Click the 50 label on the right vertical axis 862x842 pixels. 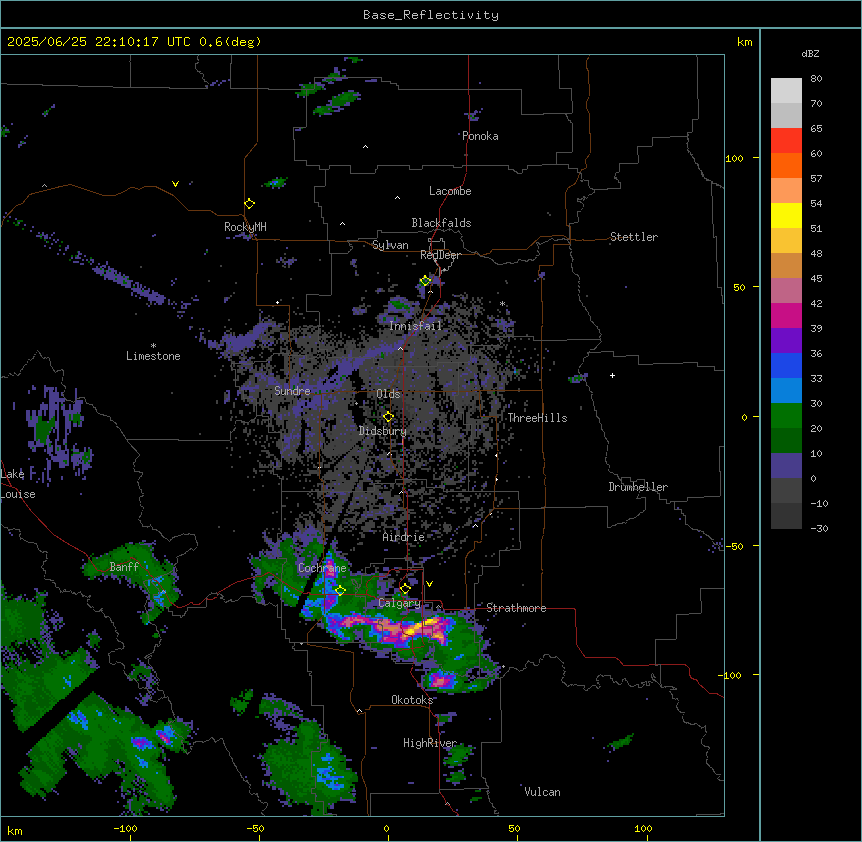739,287
